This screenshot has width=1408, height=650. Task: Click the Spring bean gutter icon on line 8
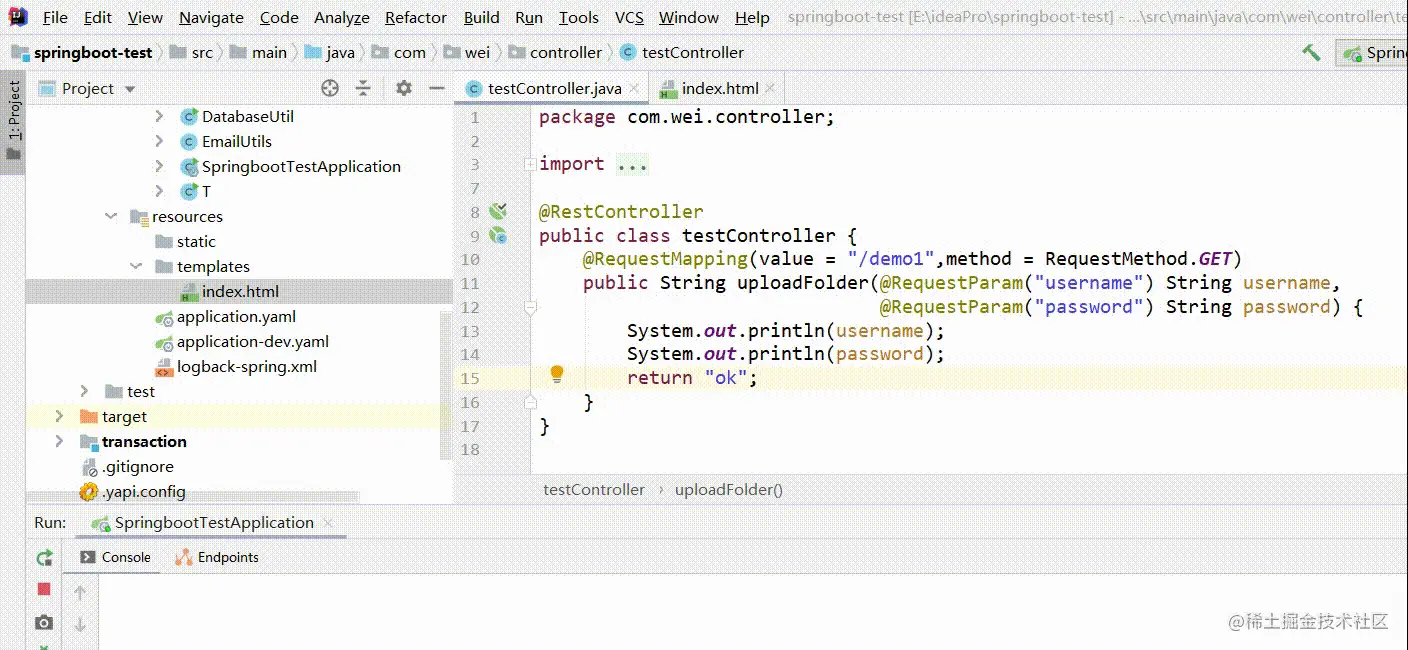[x=497, y=211]
